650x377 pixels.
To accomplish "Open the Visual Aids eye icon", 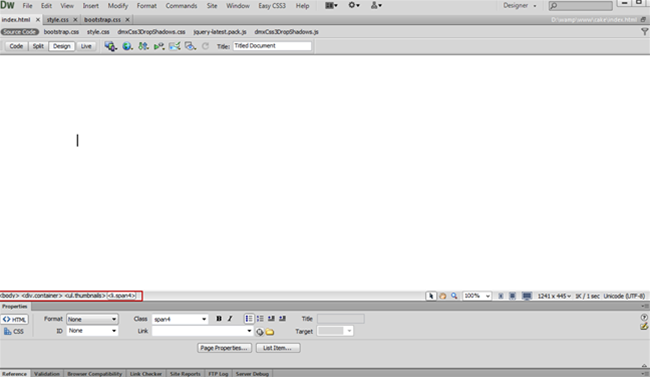I will pos(190,46).
